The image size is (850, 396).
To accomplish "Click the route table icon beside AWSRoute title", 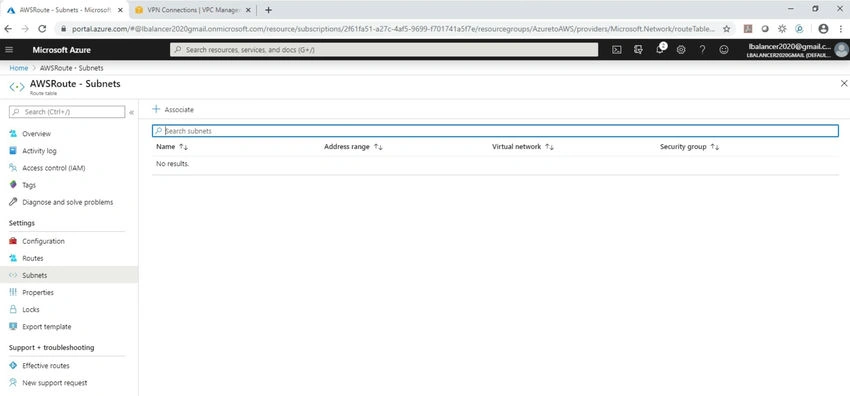I will (x=17, y=87).
